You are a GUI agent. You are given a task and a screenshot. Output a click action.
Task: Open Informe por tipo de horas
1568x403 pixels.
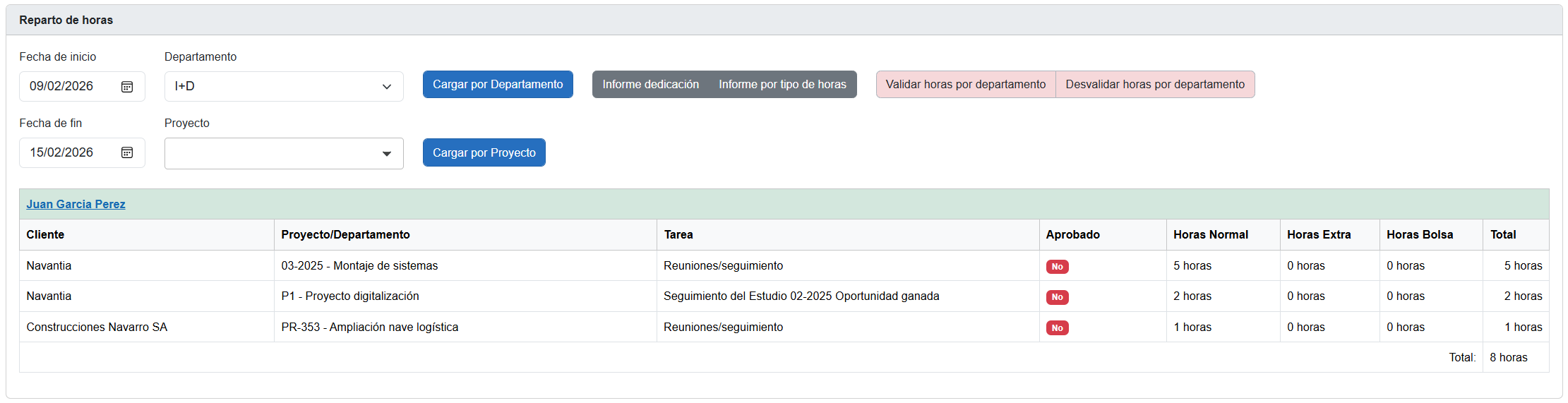782,85
